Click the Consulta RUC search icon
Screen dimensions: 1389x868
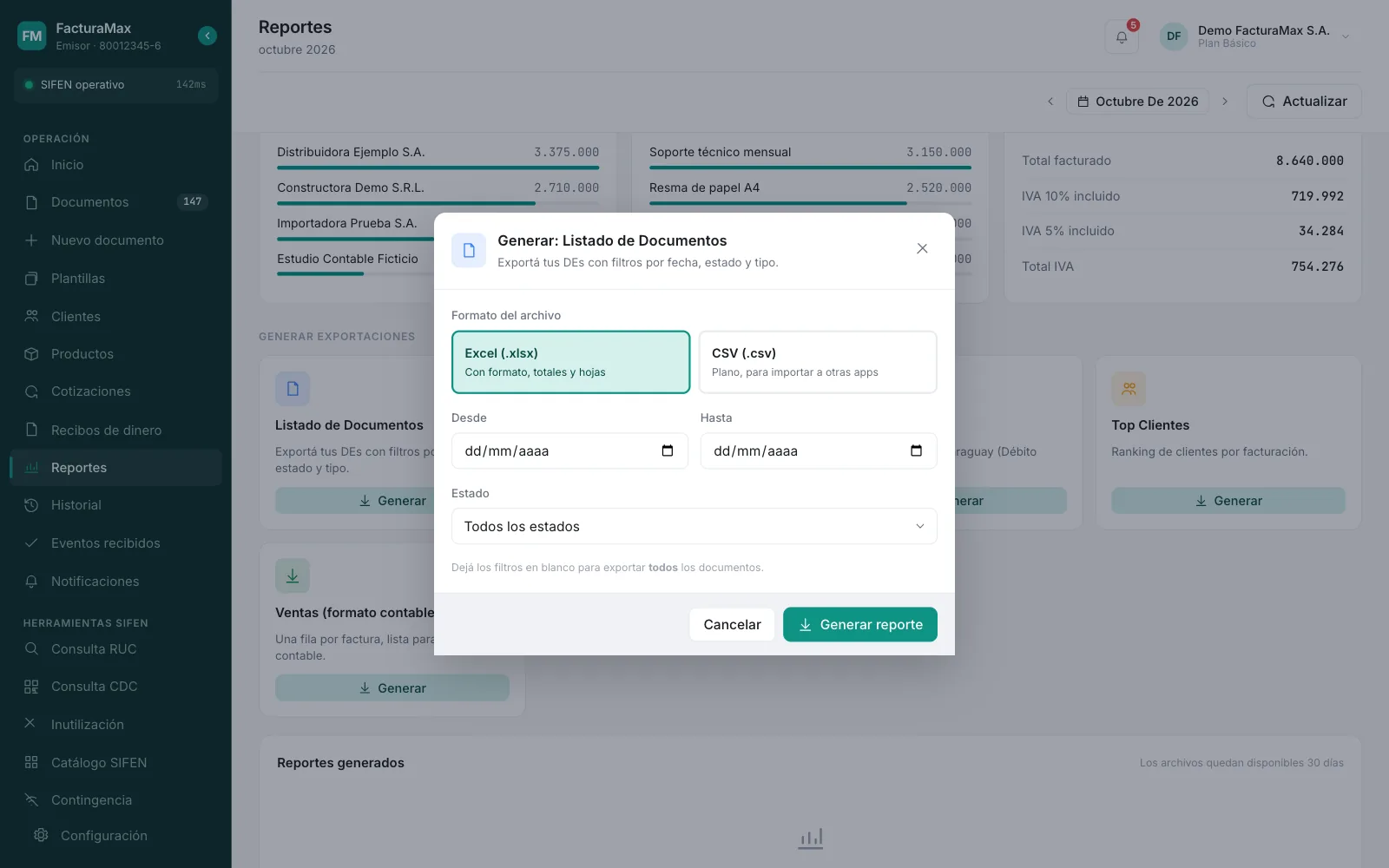[x=31, y=649]
